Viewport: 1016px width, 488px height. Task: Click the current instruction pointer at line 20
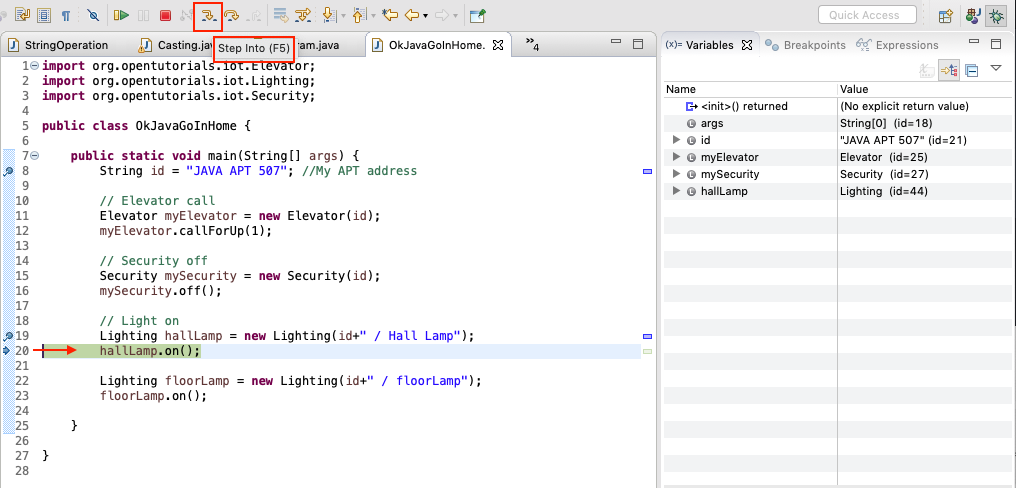(x=7, y=351)
